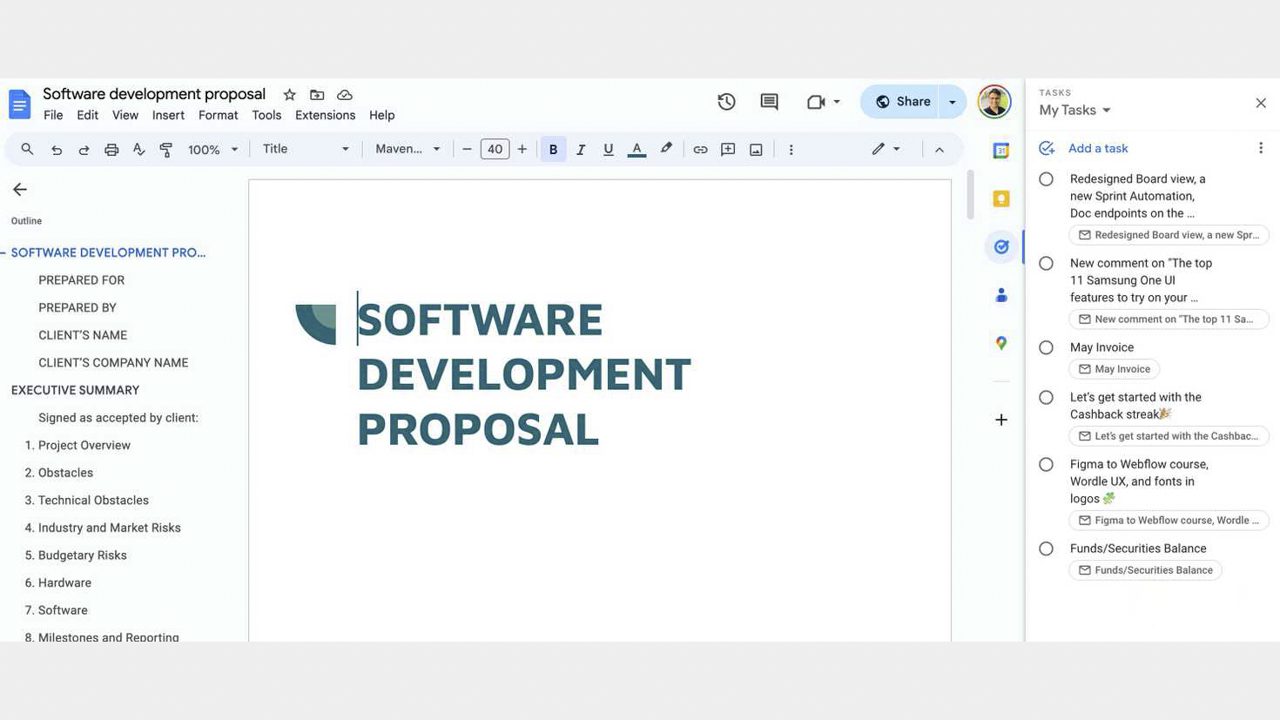
Task: Click the font size field showing 40
Action: 494,149
